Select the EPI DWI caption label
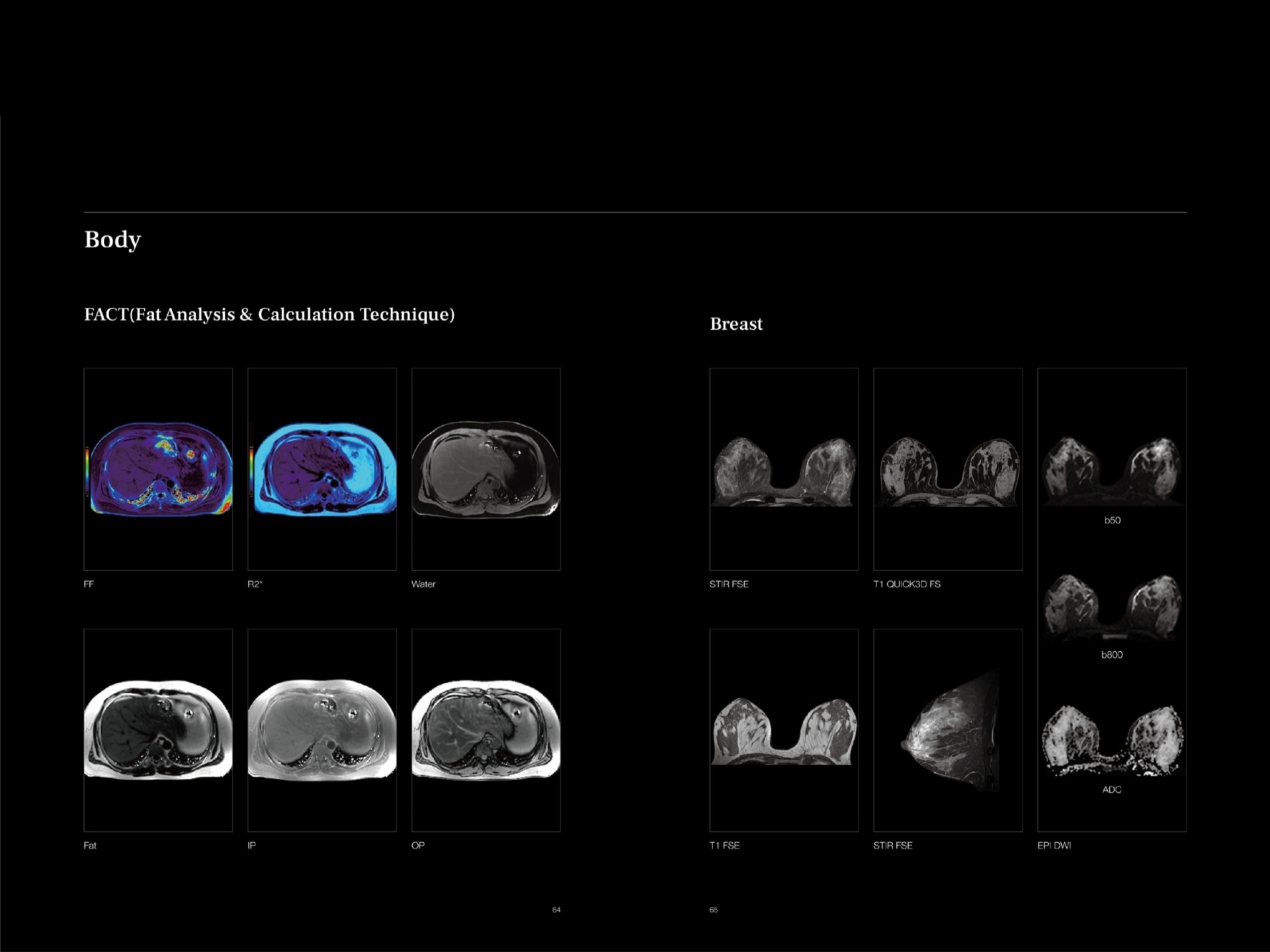Screen dimensions: 1270x952 [x=1056, y=845]
